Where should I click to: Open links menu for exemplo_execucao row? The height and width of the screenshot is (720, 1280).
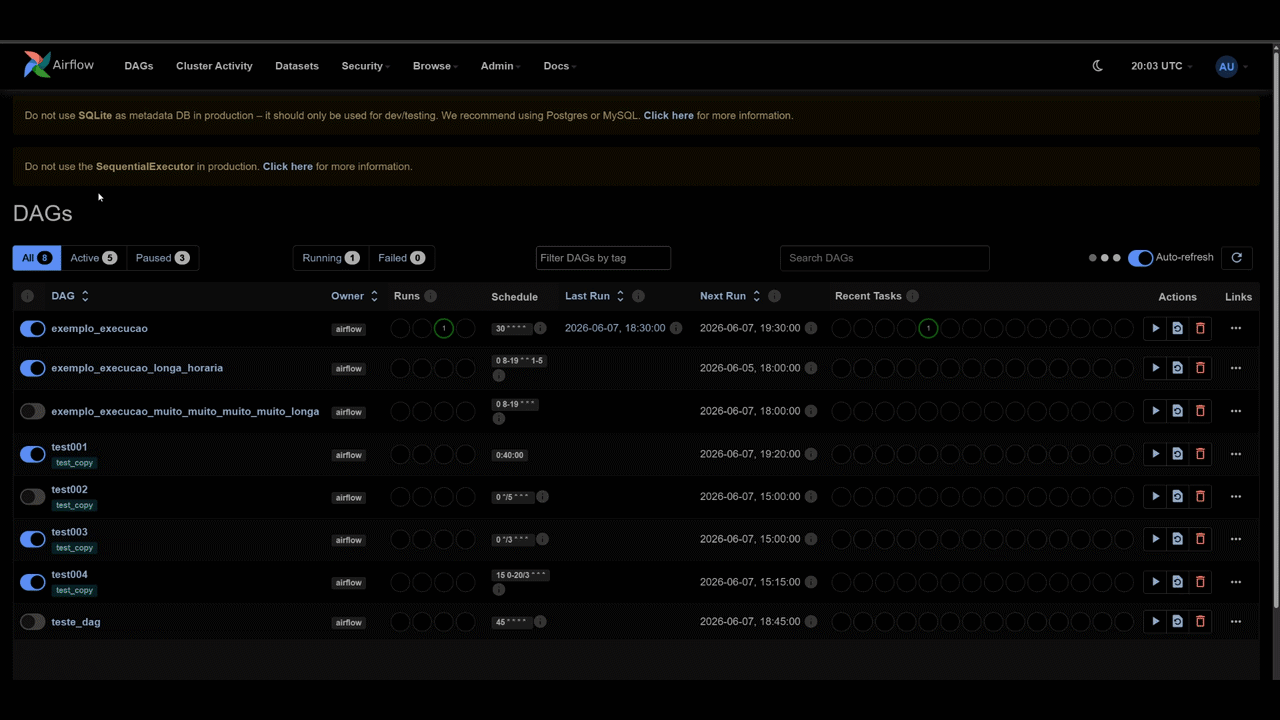(1236, 328)
